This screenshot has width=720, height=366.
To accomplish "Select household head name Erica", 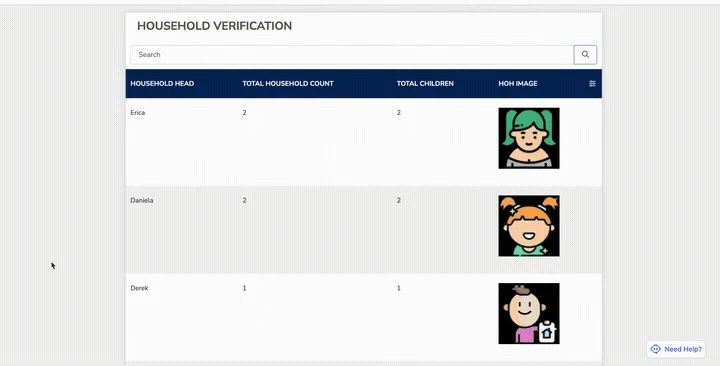I will coord(138,113).
